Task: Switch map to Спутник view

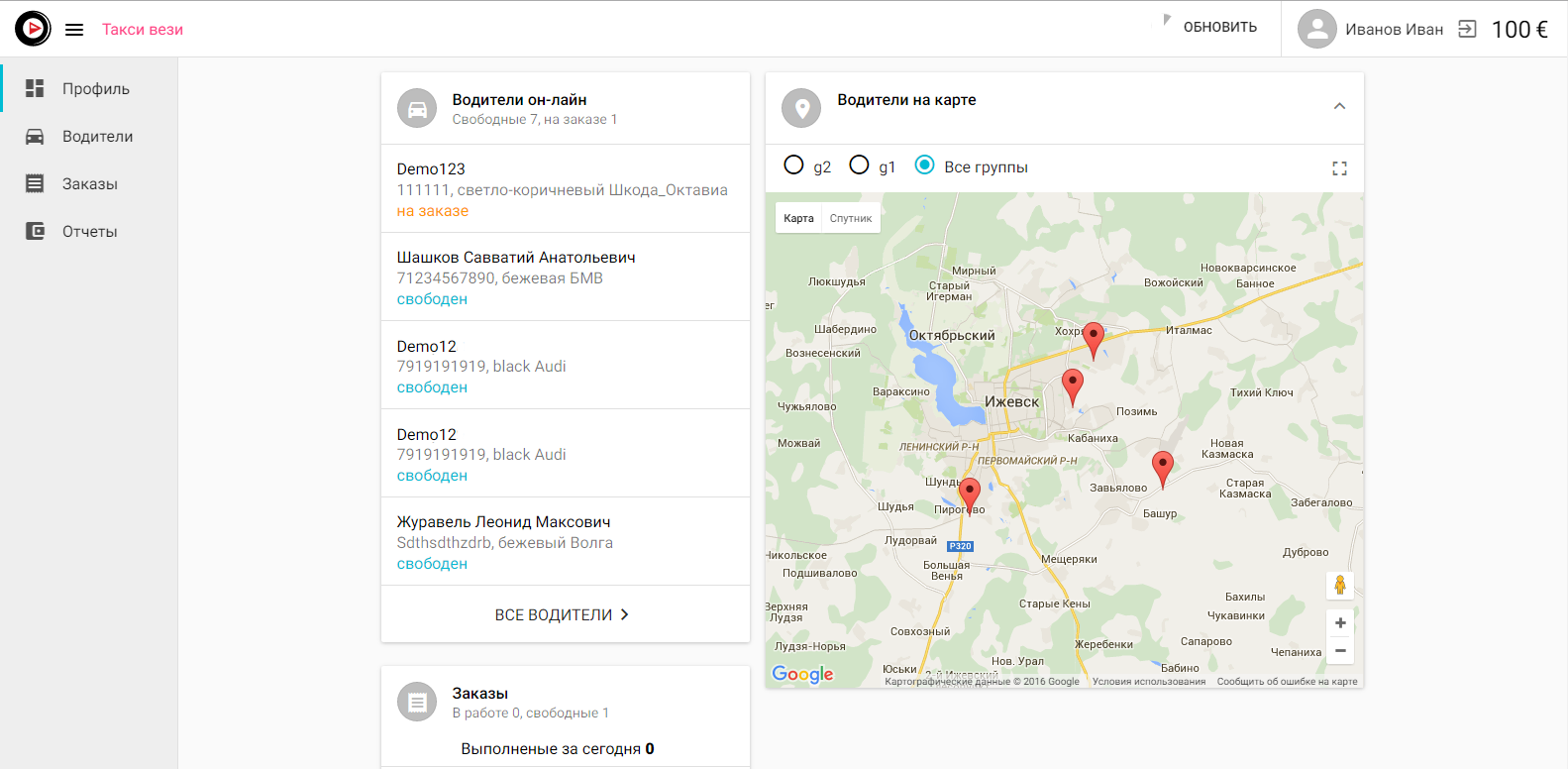Action: (x=851, y=218)
